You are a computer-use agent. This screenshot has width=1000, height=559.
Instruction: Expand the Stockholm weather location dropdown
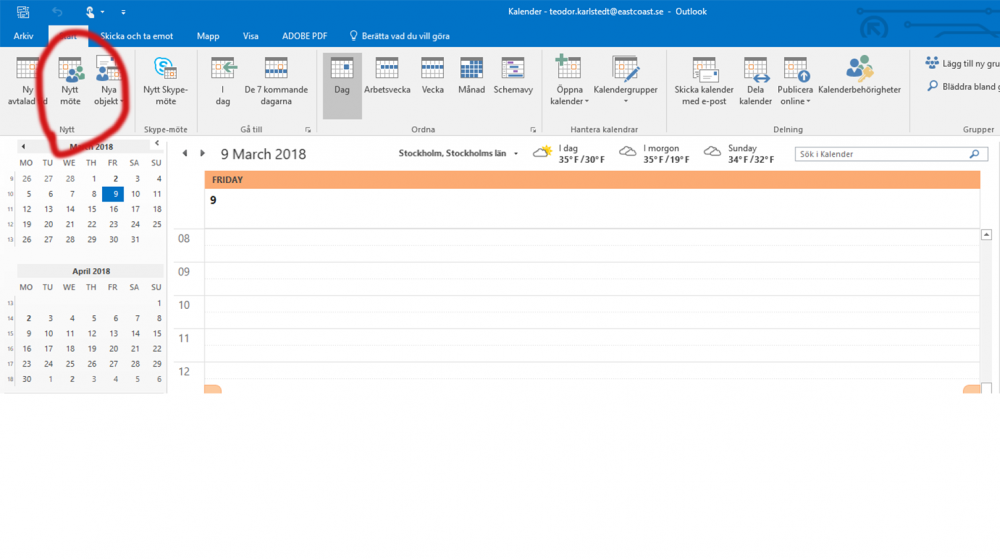pyautogui.click(x=516, y=154)
